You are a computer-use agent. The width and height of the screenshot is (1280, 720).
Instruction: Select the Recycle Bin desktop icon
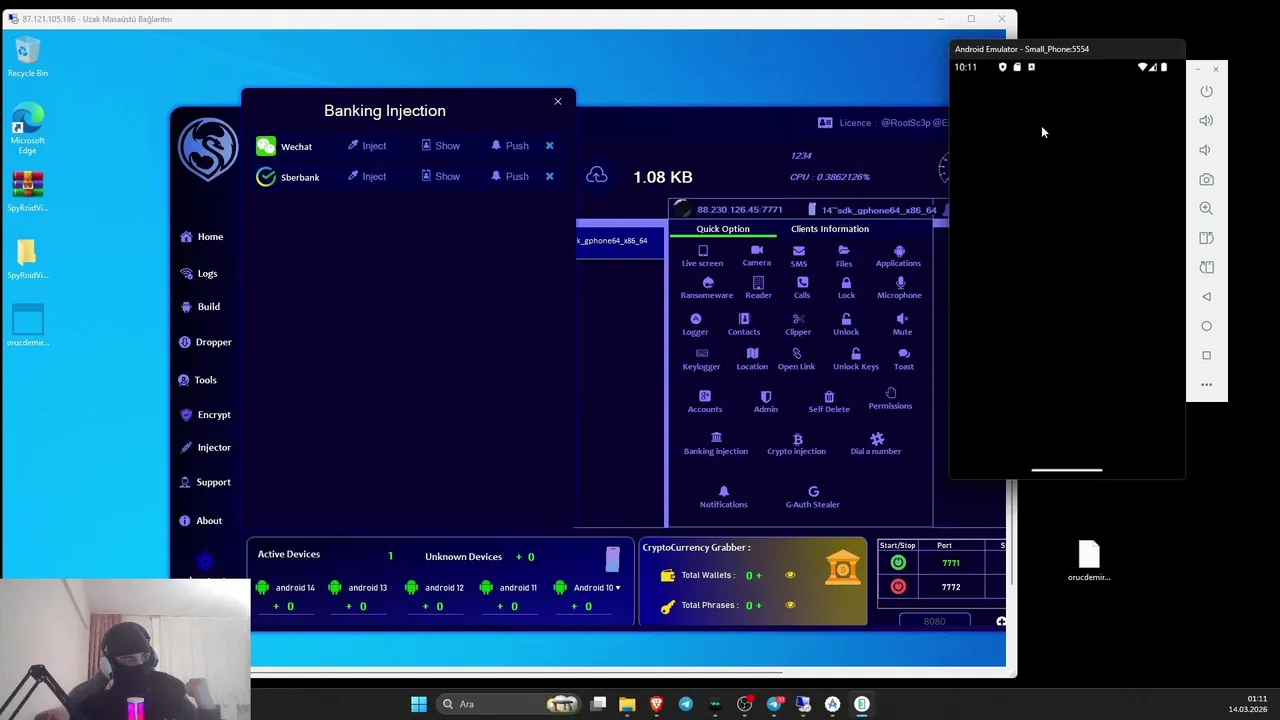click(28, 57)
